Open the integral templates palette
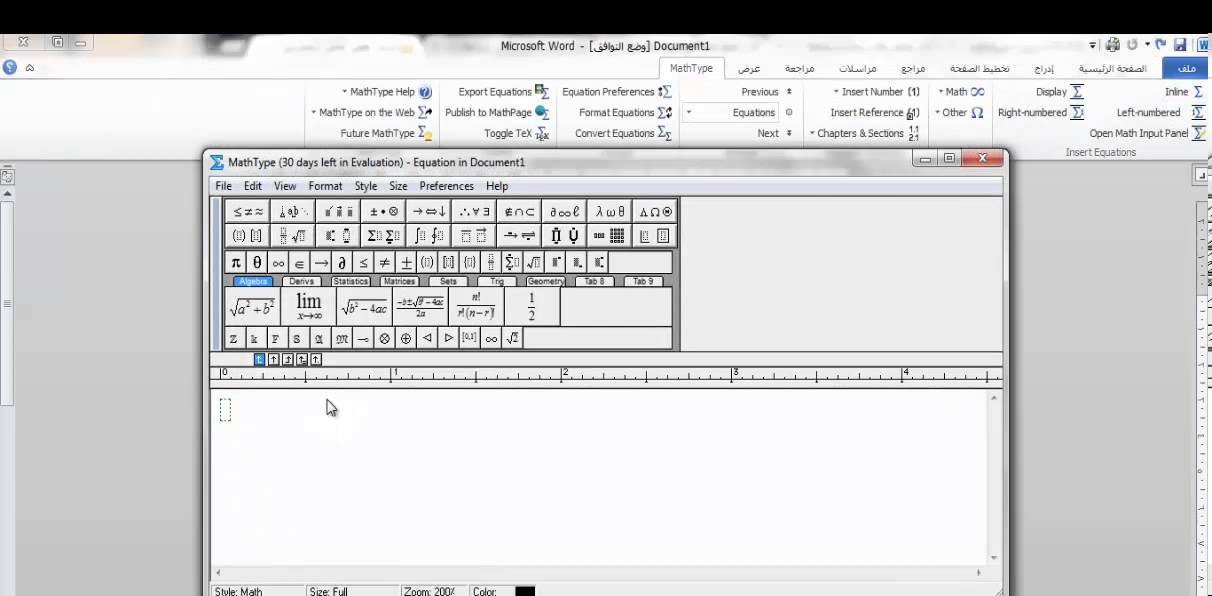 point(429,236)
